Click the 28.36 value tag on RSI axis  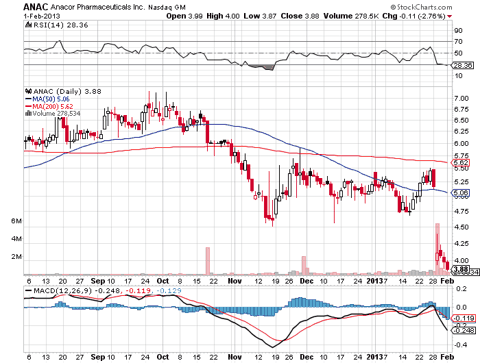(x=463, y=66)
